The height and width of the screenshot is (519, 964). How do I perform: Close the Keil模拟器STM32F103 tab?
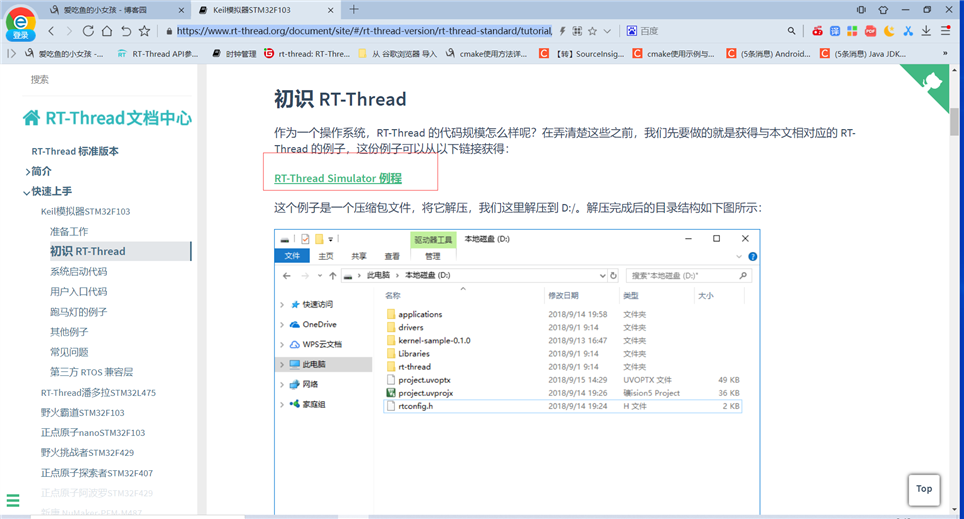[330, 10]
